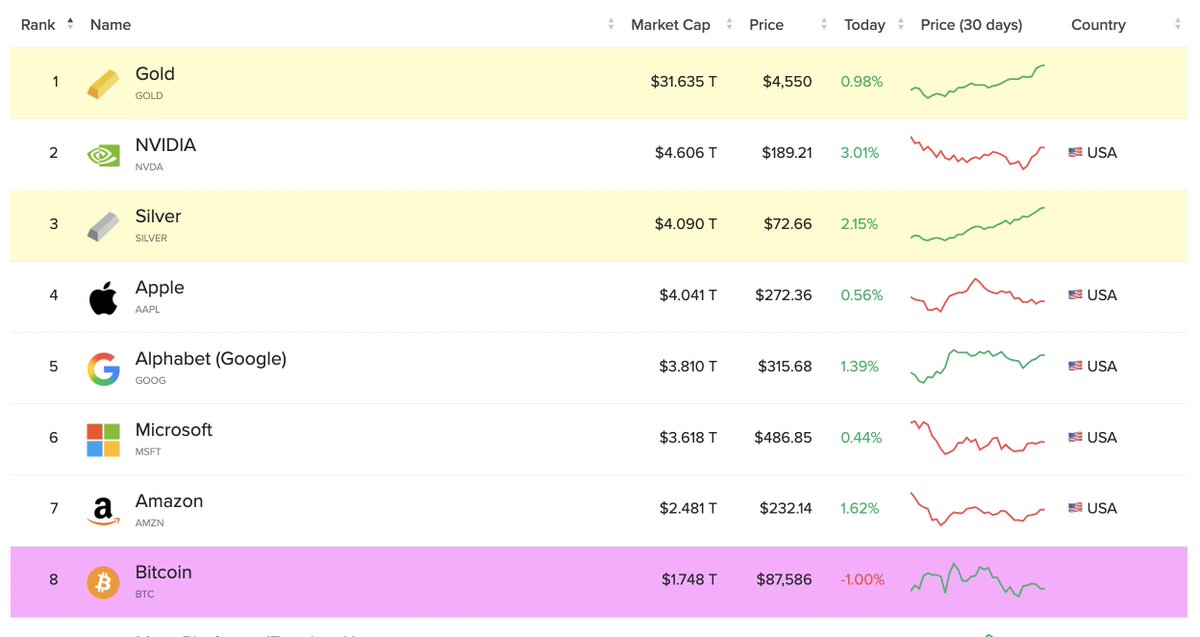Select the Name column header

pyautogui.click(x=110, y=24)
